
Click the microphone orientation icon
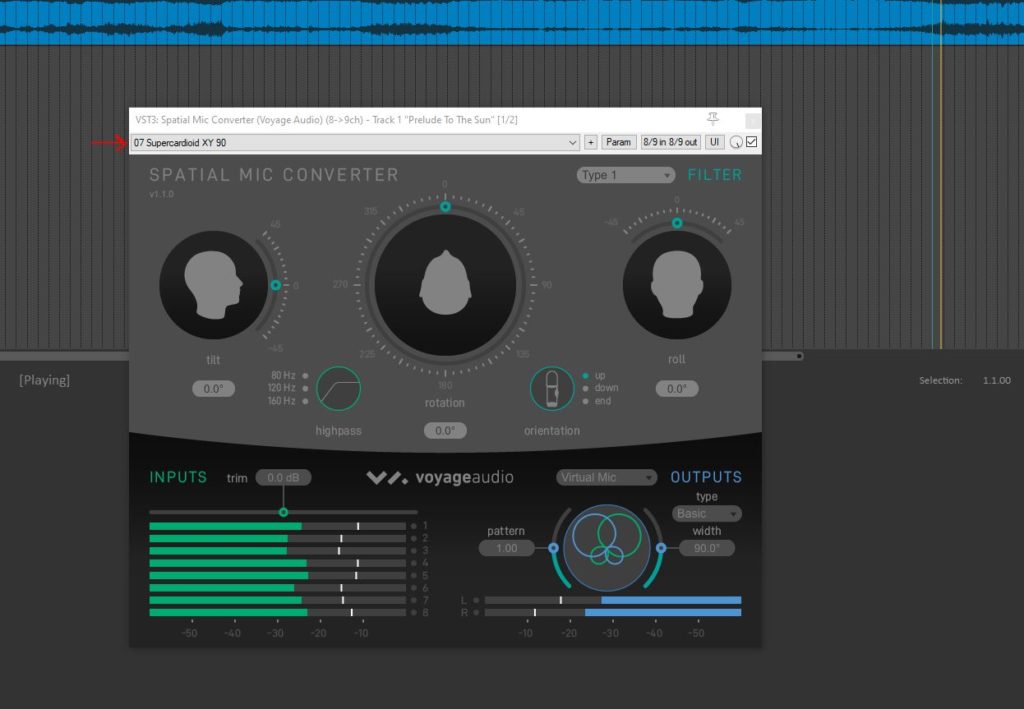(552, 388)
